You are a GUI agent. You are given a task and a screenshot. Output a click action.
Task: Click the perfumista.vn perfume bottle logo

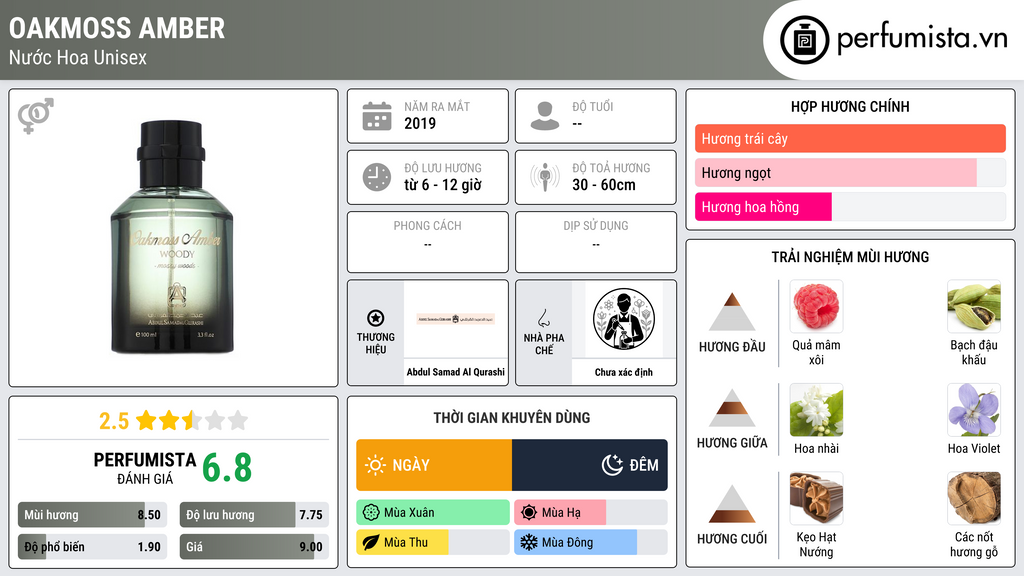(x=804, y=40)
